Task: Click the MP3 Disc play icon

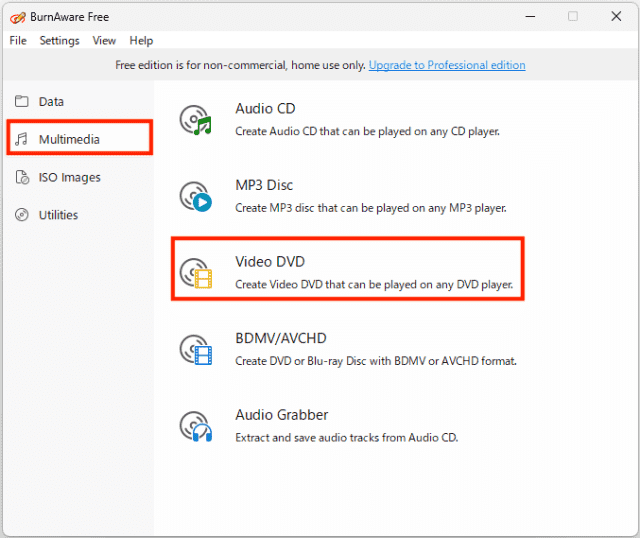Action: tap(196, 196)
